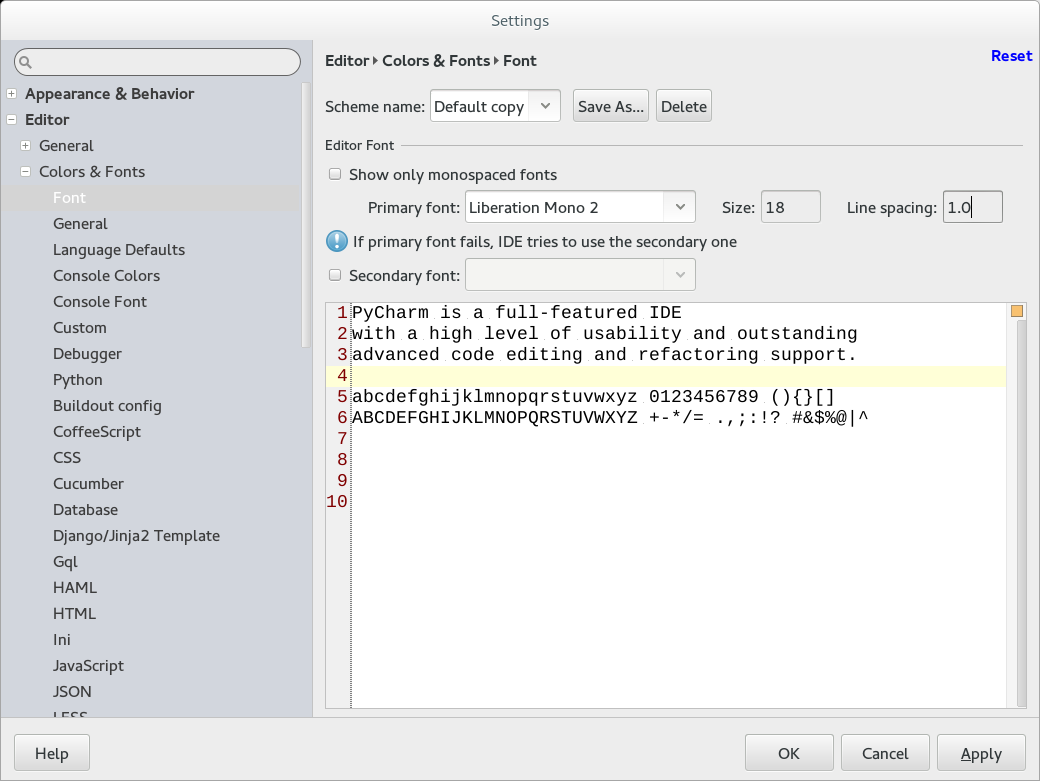The width and height of the screenshot is (1040, 781).
Task: Collapse the Editor tree node
Action: coord(11,120)
